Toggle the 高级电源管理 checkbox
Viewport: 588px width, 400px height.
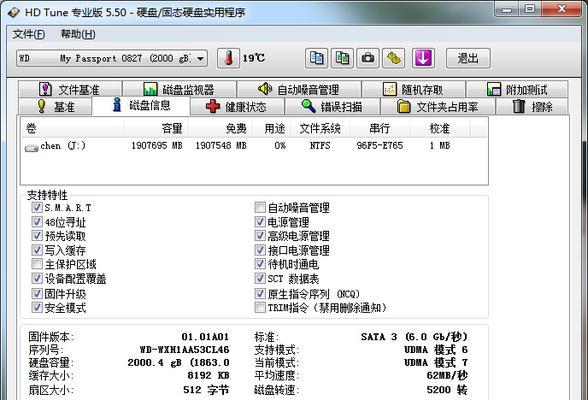(x=260, y=236)
